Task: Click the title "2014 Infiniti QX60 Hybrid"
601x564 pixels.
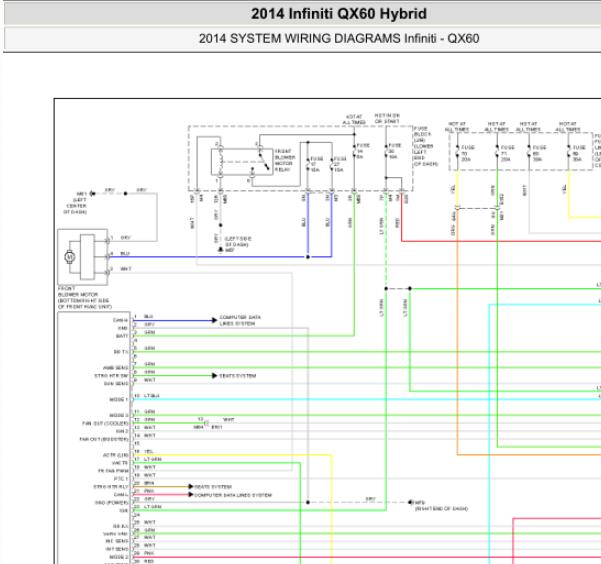Action: 339,14
